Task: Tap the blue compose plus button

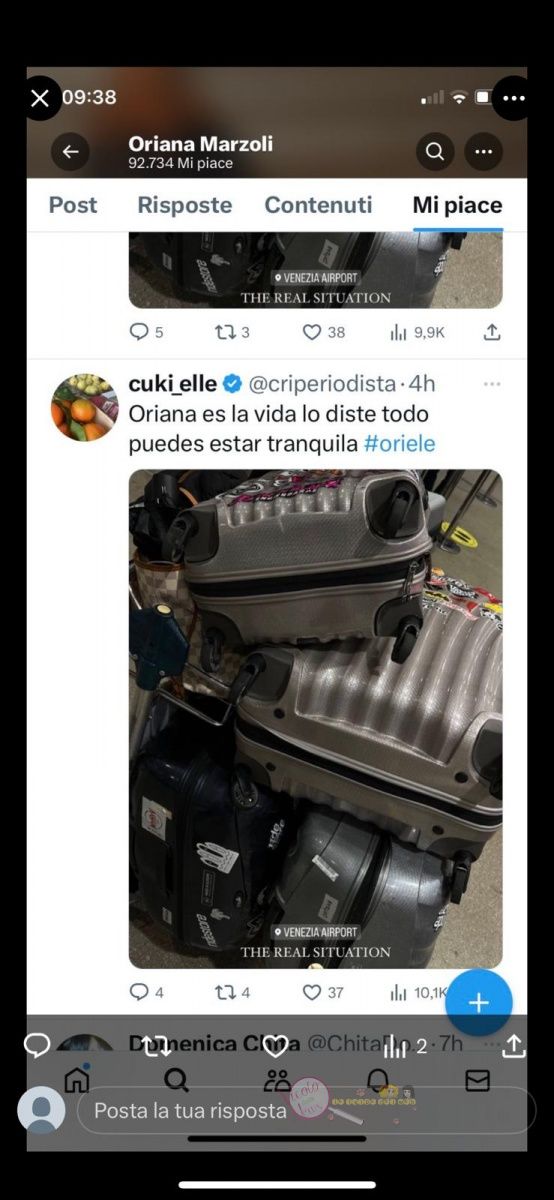Action: point(479,1002)
